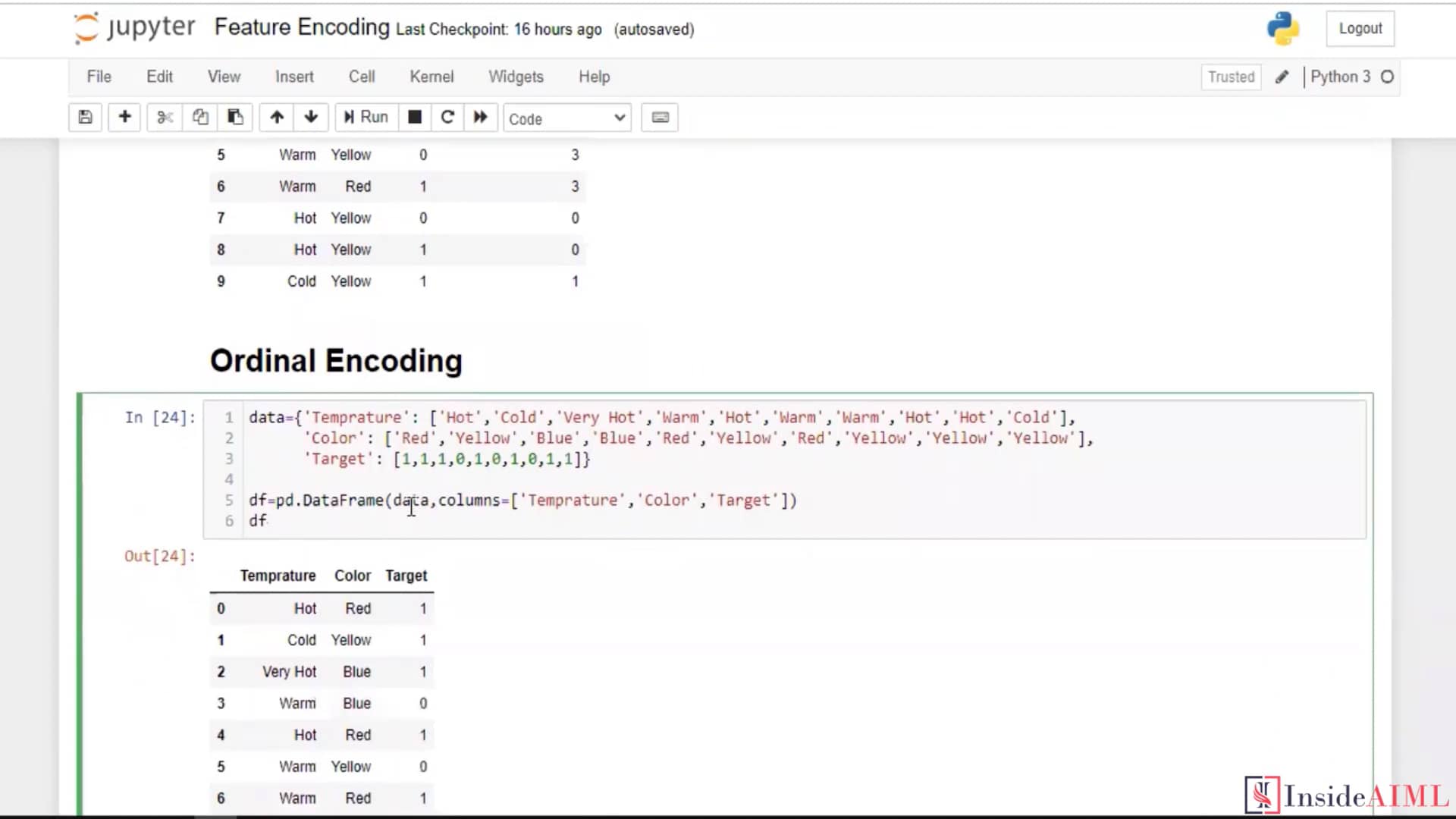The height and width of the screenshot is (819, 1456).
Task: Open the Widgets menu
Action: tap(516, 77)
